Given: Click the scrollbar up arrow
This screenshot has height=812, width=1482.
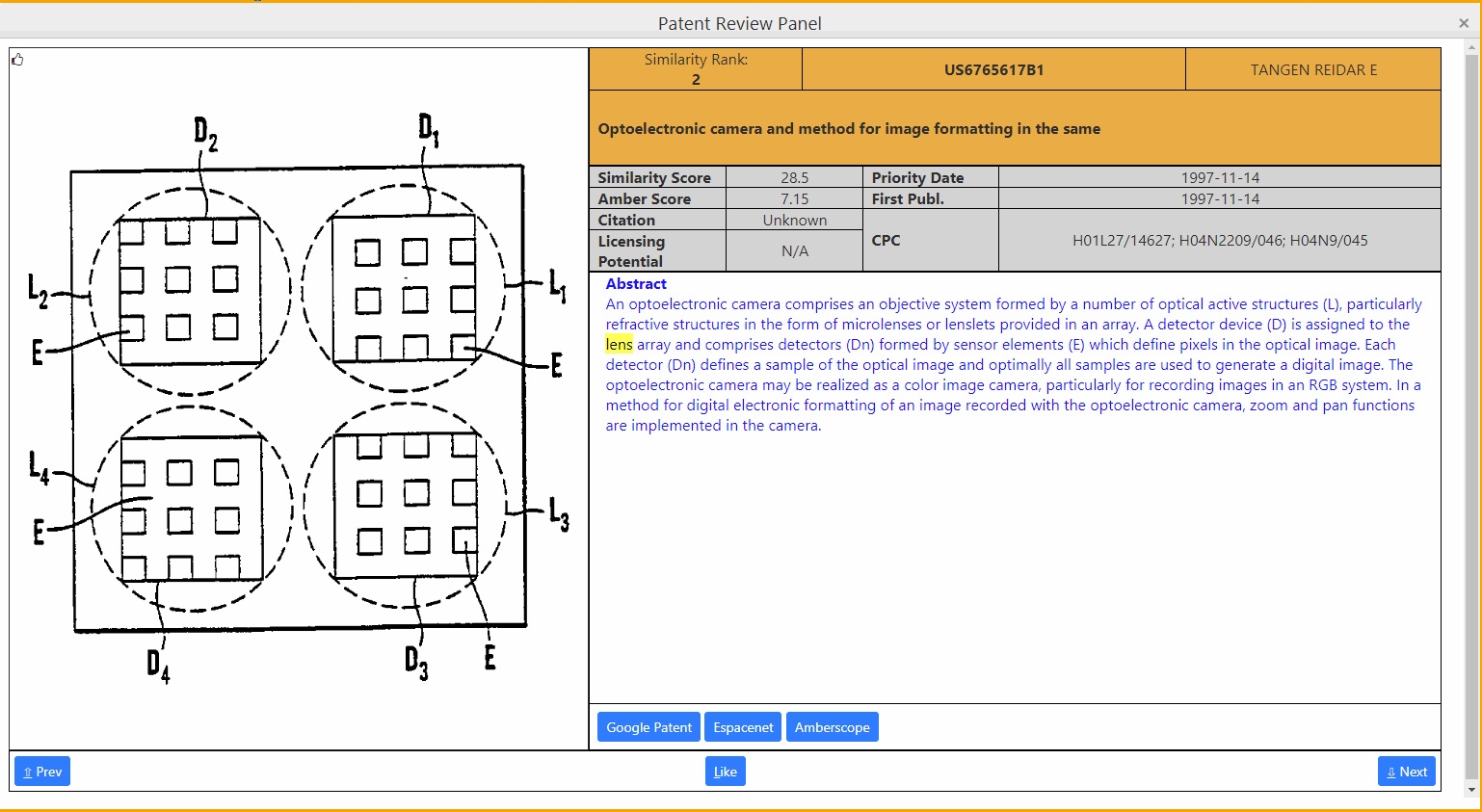Looking at the screenshot, I should coord(1471,46).
